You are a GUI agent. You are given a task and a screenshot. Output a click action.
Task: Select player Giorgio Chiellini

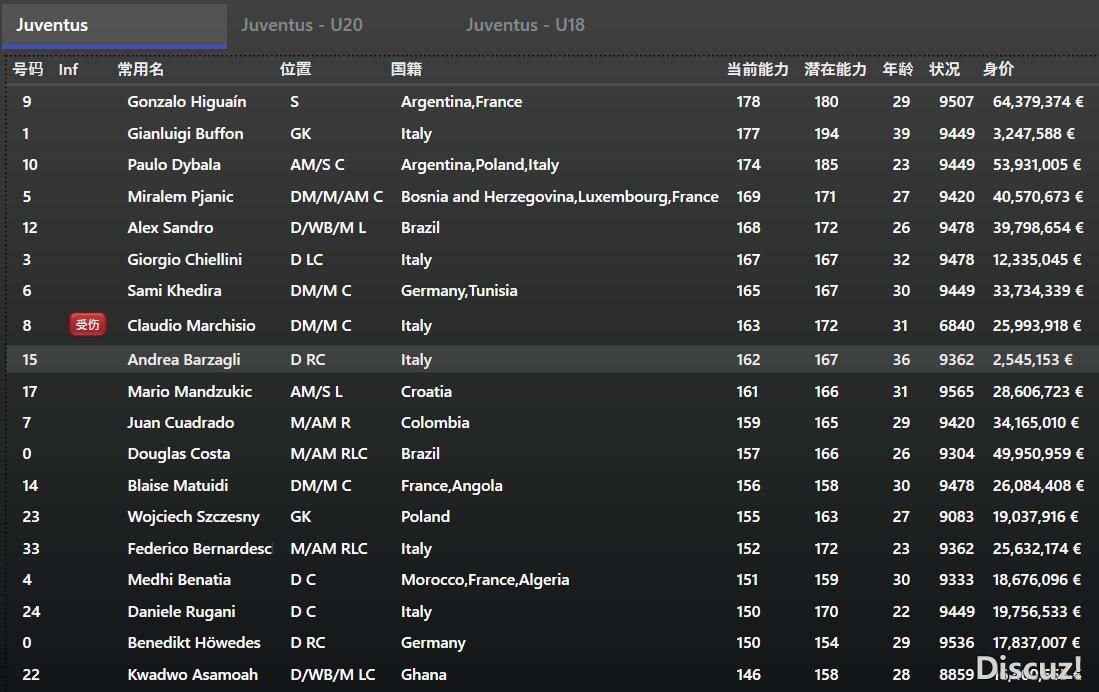(x=184, y=259)
